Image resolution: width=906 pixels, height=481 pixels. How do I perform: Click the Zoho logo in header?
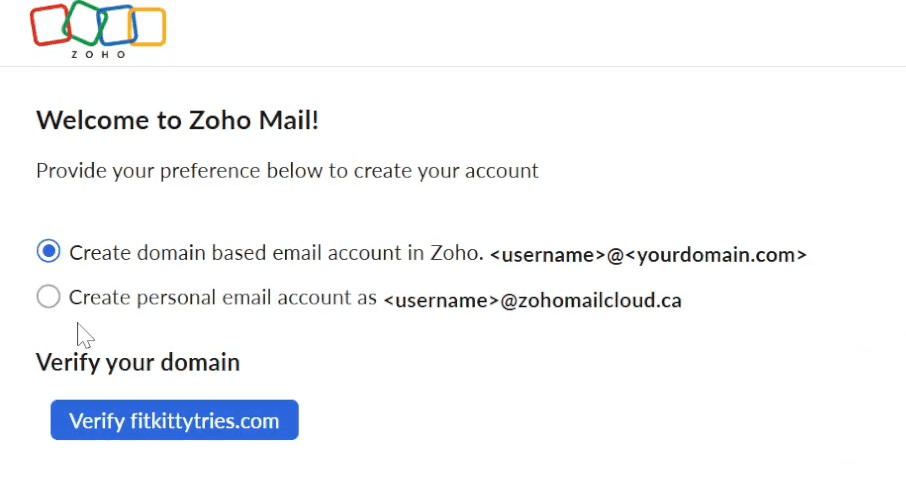98,28
